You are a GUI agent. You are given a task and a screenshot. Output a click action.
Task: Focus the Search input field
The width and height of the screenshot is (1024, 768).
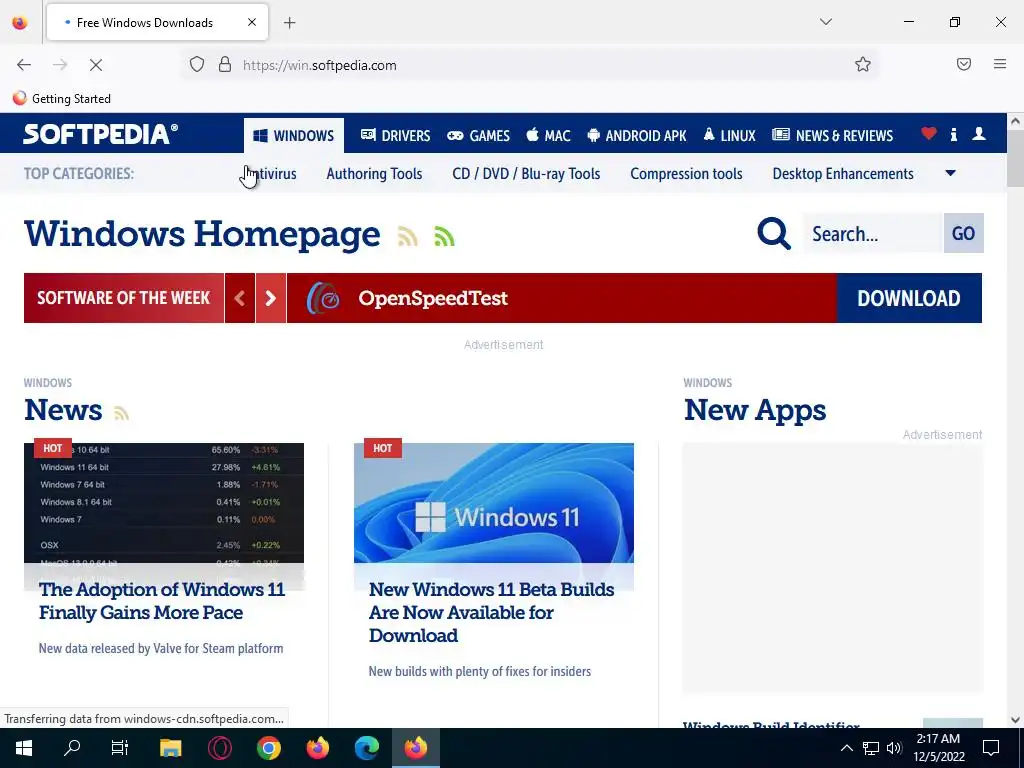tap(873, 233)
